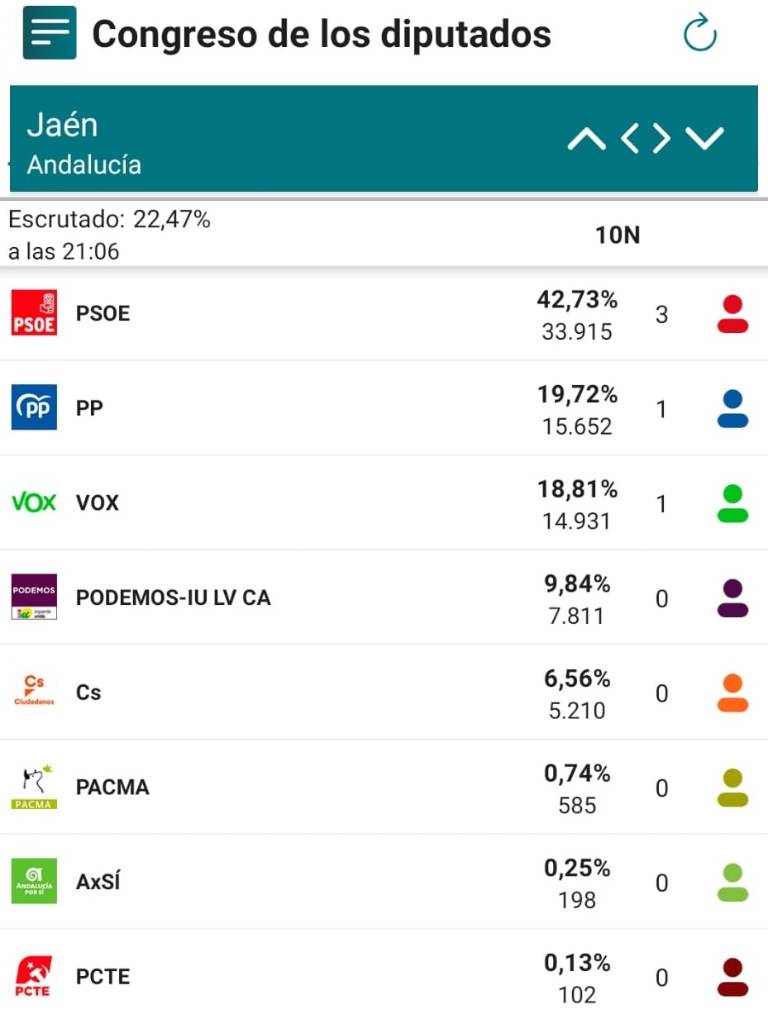This screenshot has height=1019, width=768.
Task: Select the 10N column header
Action: [618, 235]
